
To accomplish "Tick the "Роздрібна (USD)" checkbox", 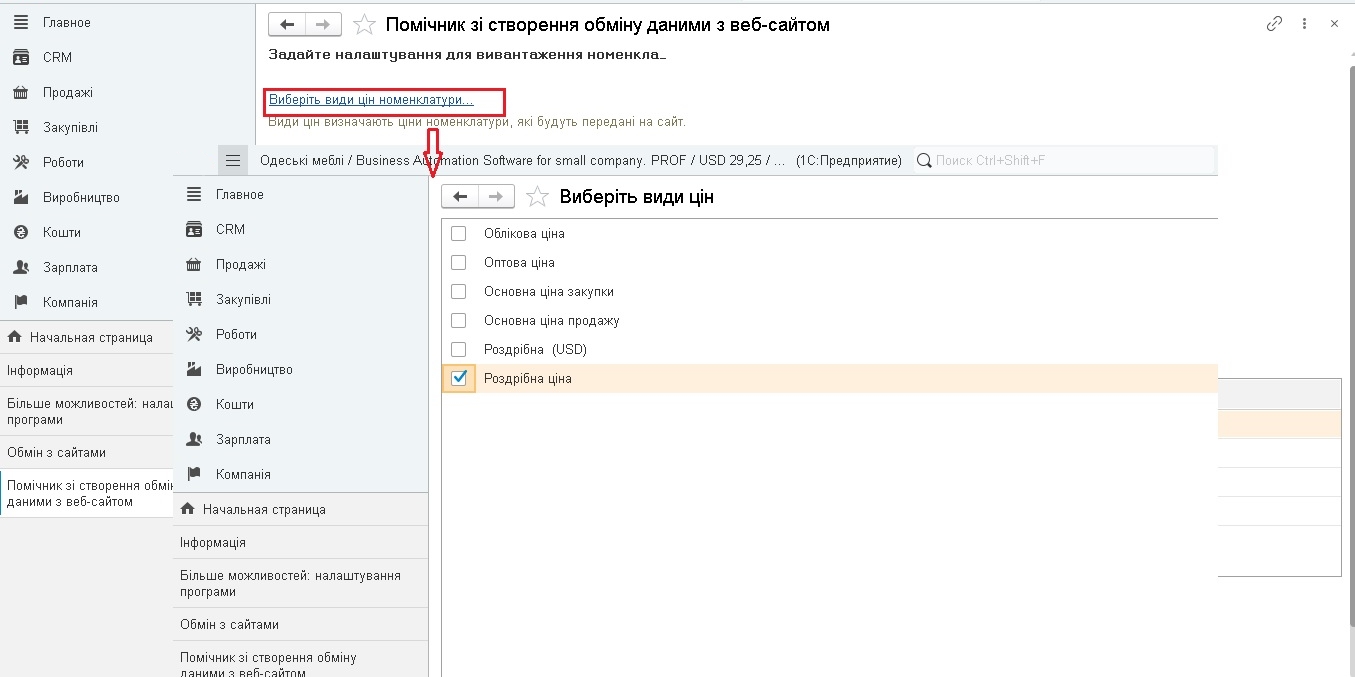I will [x=459, y=349].
